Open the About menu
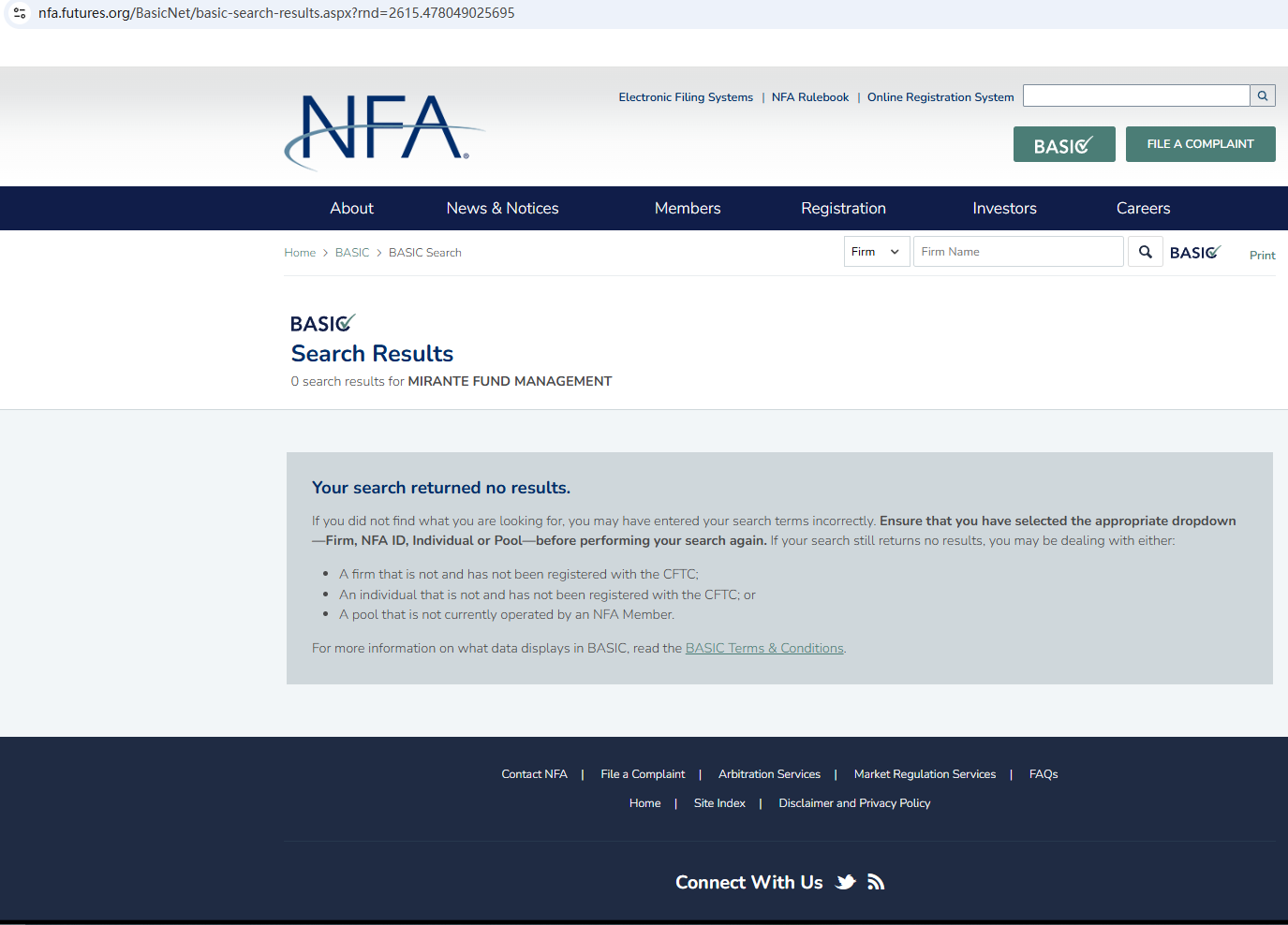Screen dimensions: 1288x925 [x=351, y=209]
